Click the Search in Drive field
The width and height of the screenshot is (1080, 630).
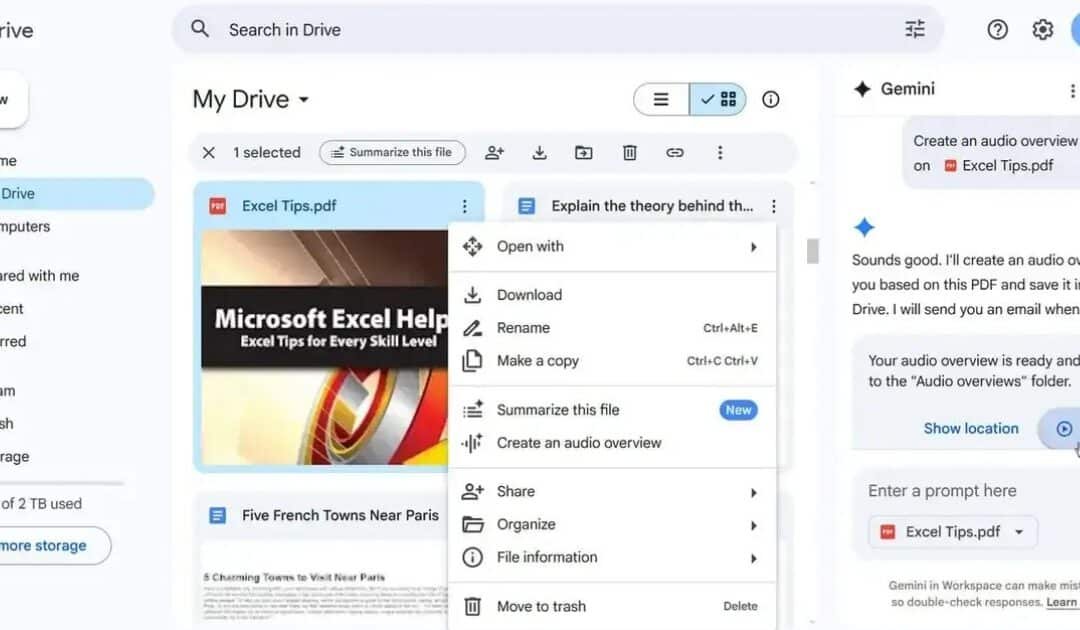pyautogui.click(x=557, y=30)
